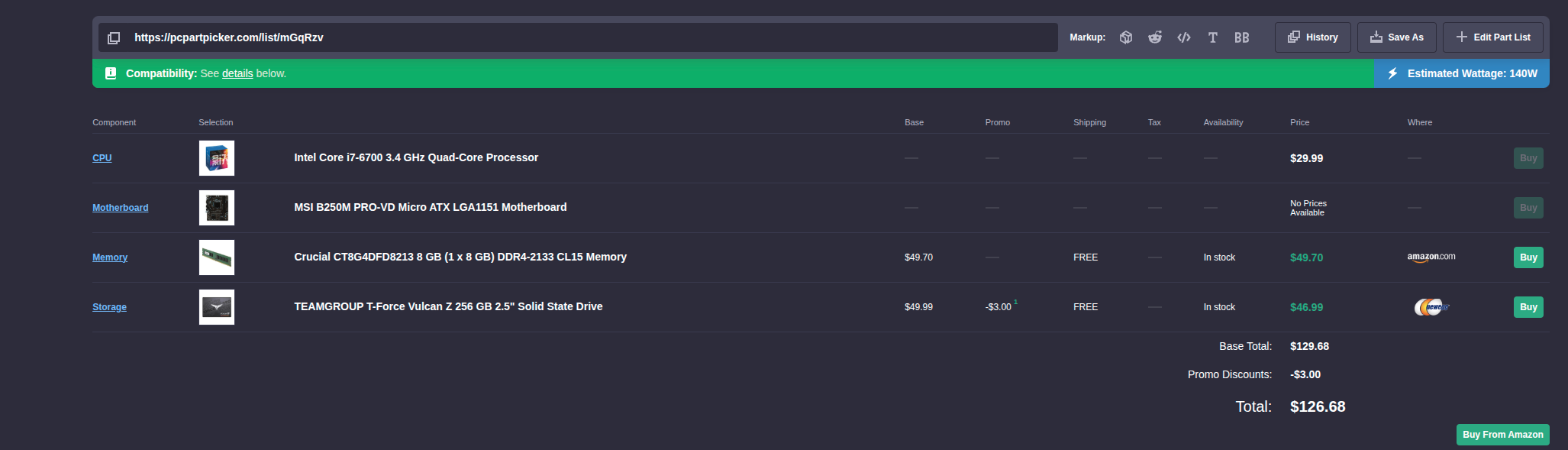
Task: Click the part list URL field
Action: click(x=578, y=37)
